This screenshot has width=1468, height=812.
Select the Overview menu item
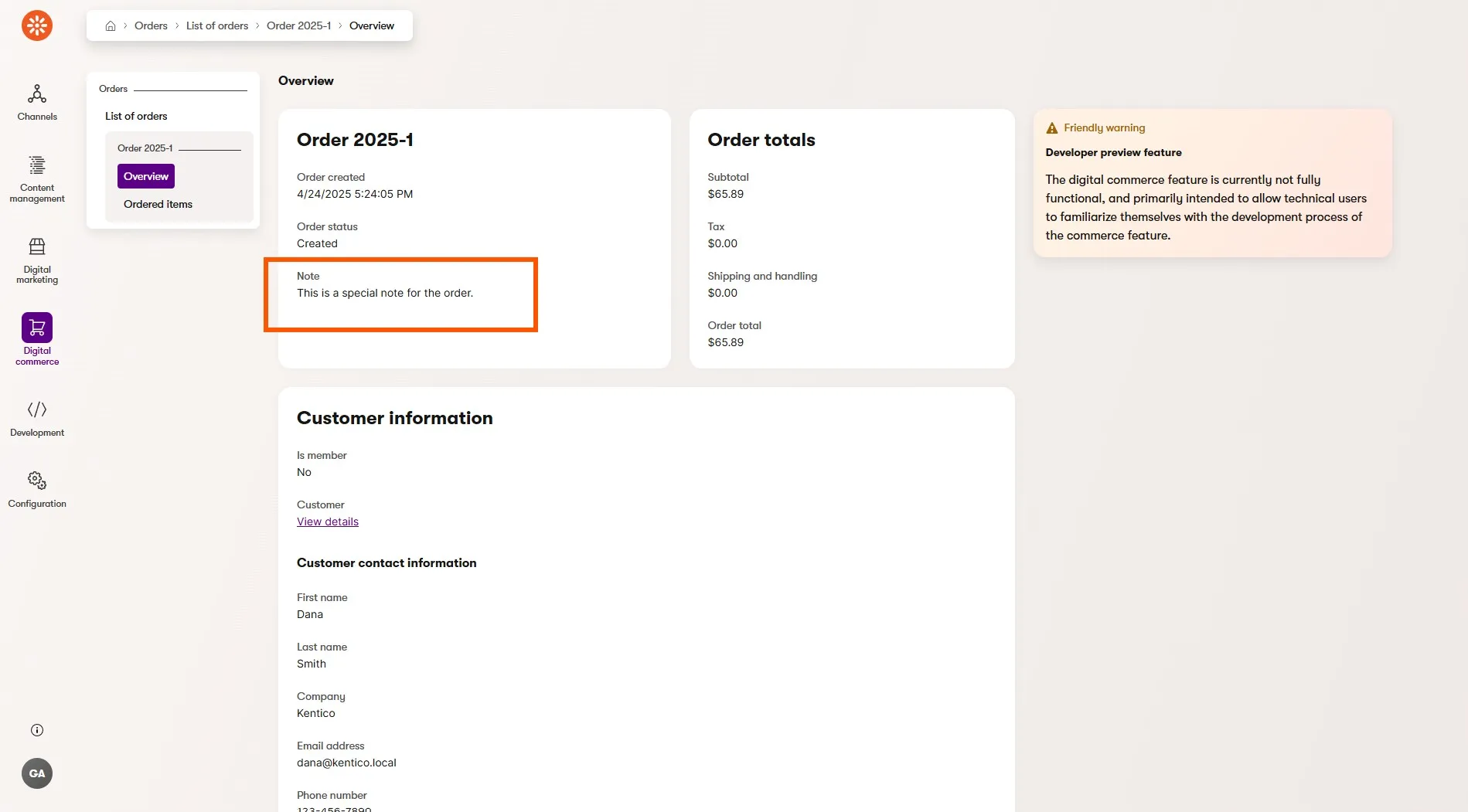146,176
